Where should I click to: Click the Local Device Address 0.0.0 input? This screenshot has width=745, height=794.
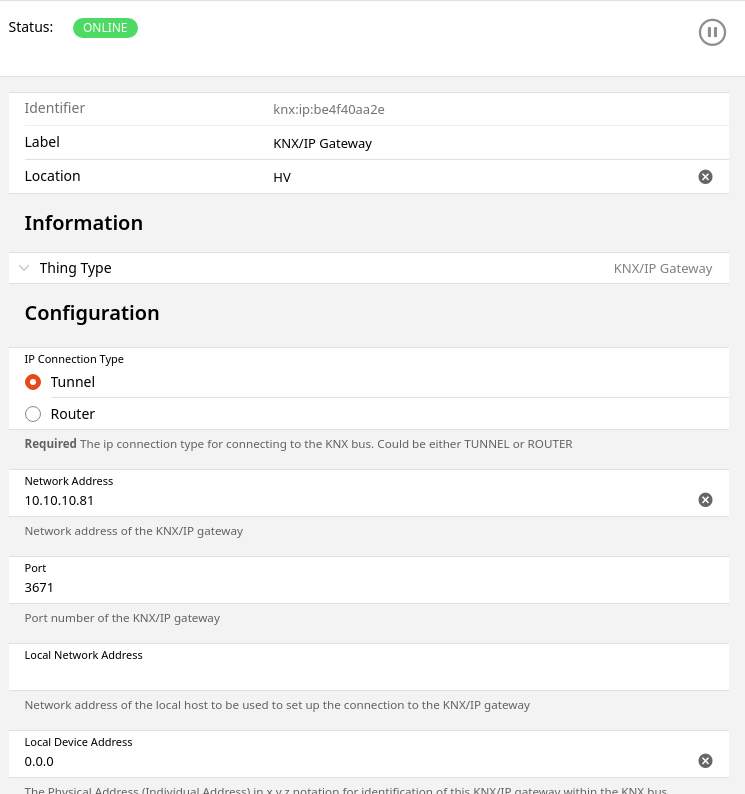[350, 761]
